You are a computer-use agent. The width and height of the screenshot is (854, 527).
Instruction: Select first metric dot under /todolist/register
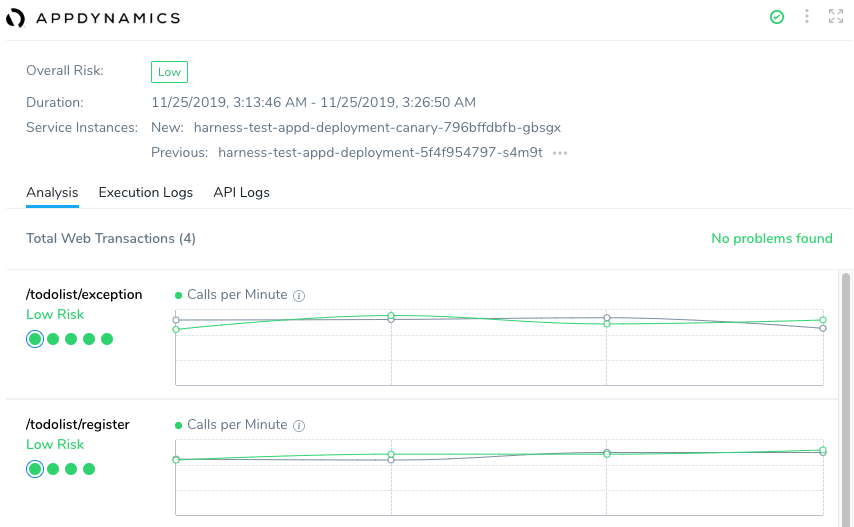[35, 469]
